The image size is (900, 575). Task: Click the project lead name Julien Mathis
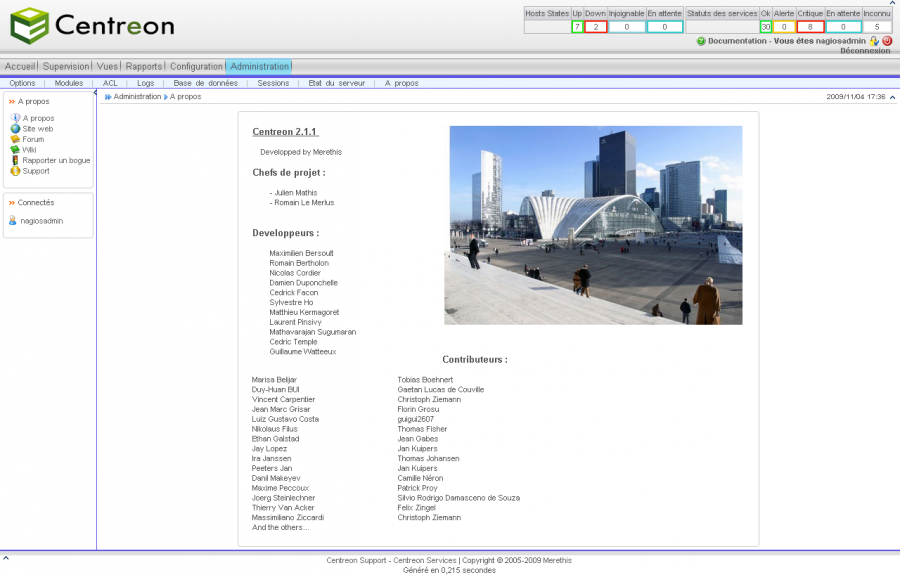coord(296,193)
